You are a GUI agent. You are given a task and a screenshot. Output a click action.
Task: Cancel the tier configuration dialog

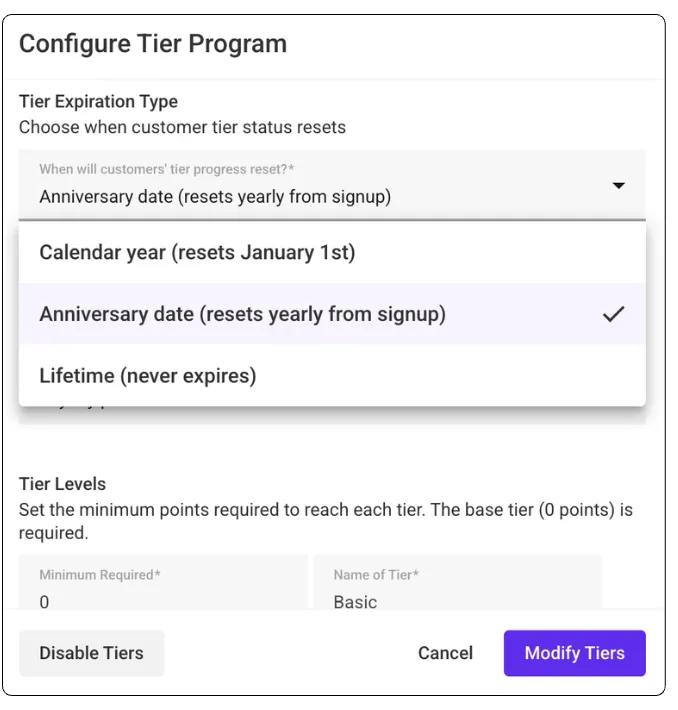pyautogui.click(x=445, y=653)
